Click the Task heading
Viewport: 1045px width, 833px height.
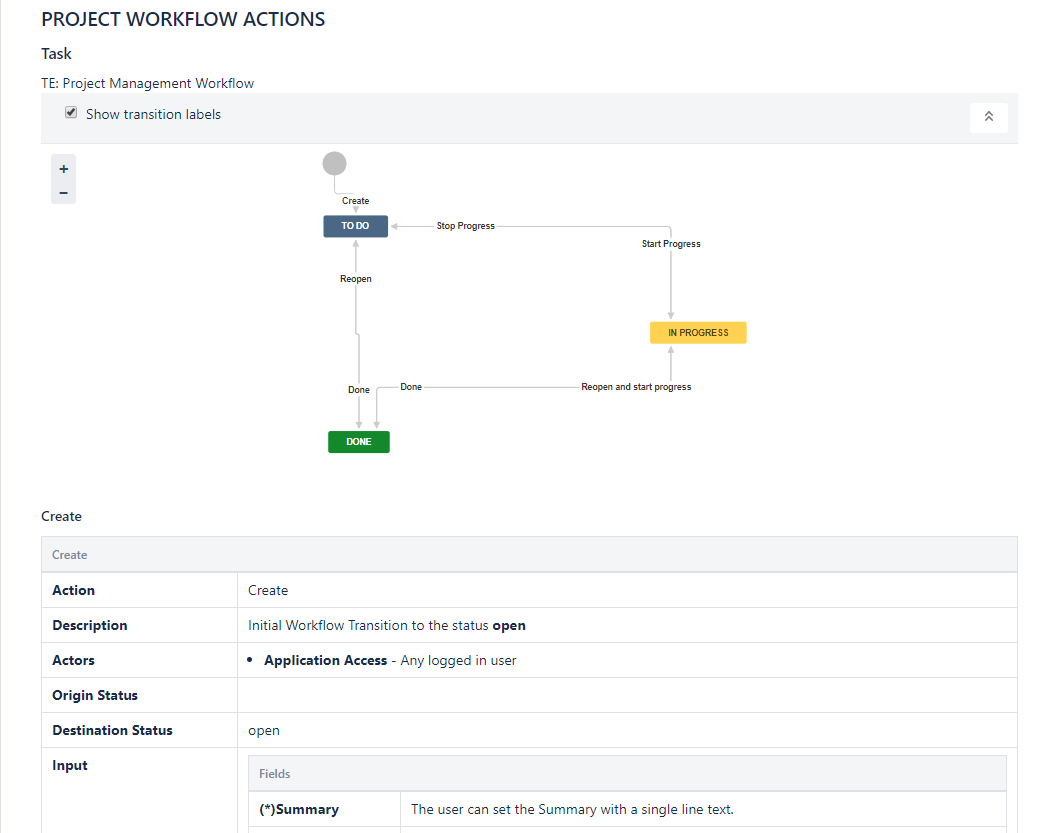(x=56, y=54)
